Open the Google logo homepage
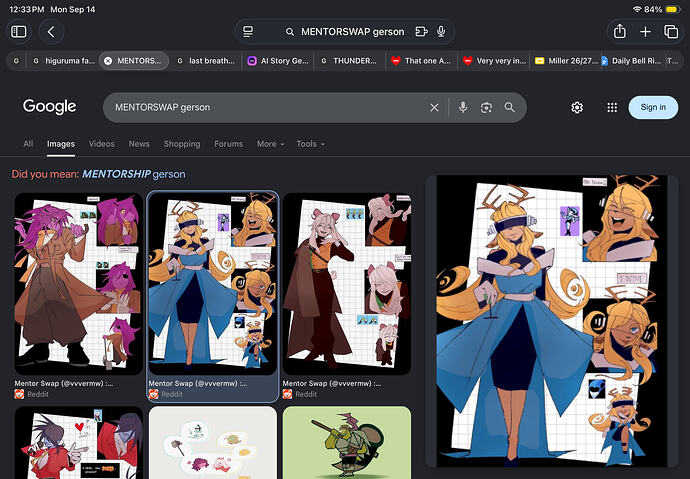Viewport: 690px width, 479px height. click(50, 106)
